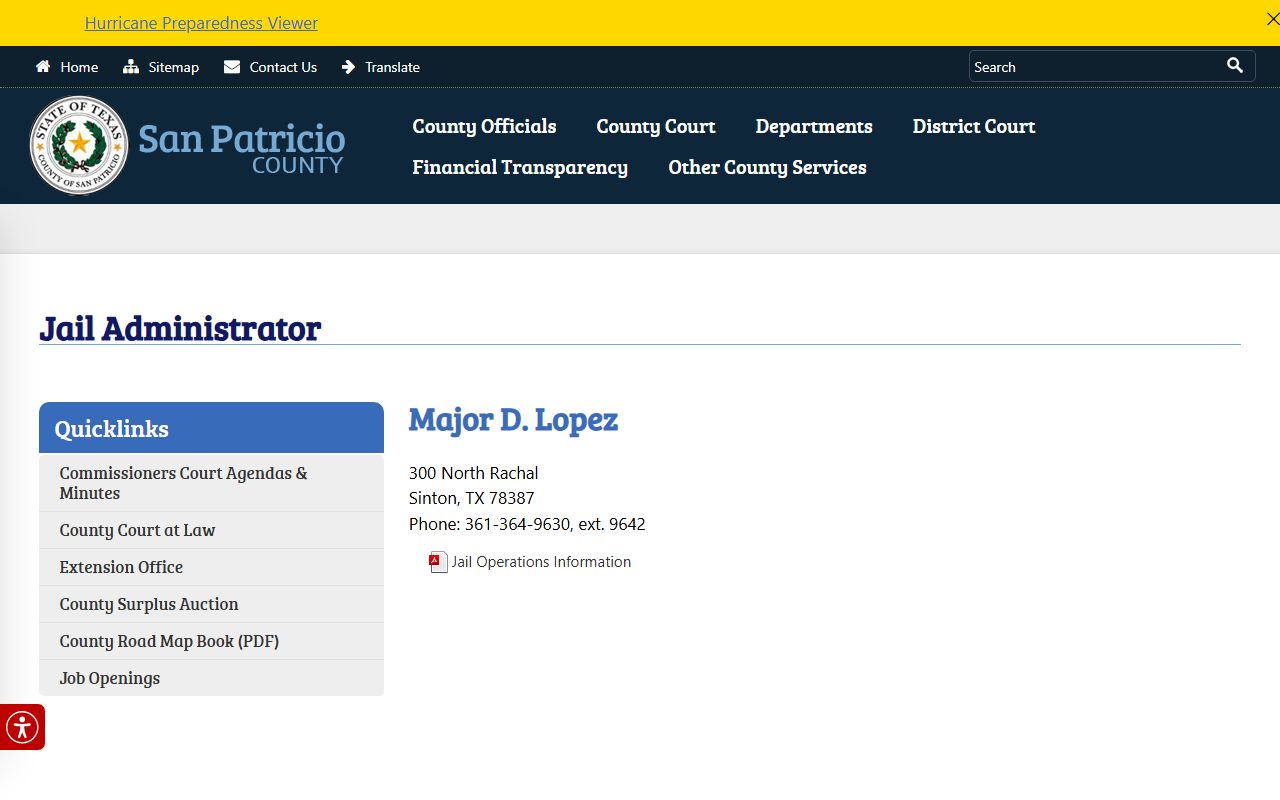The width and height of the screenshot is (1280, 800).
Task: Click the San Patricio County title
Action: 241,147
